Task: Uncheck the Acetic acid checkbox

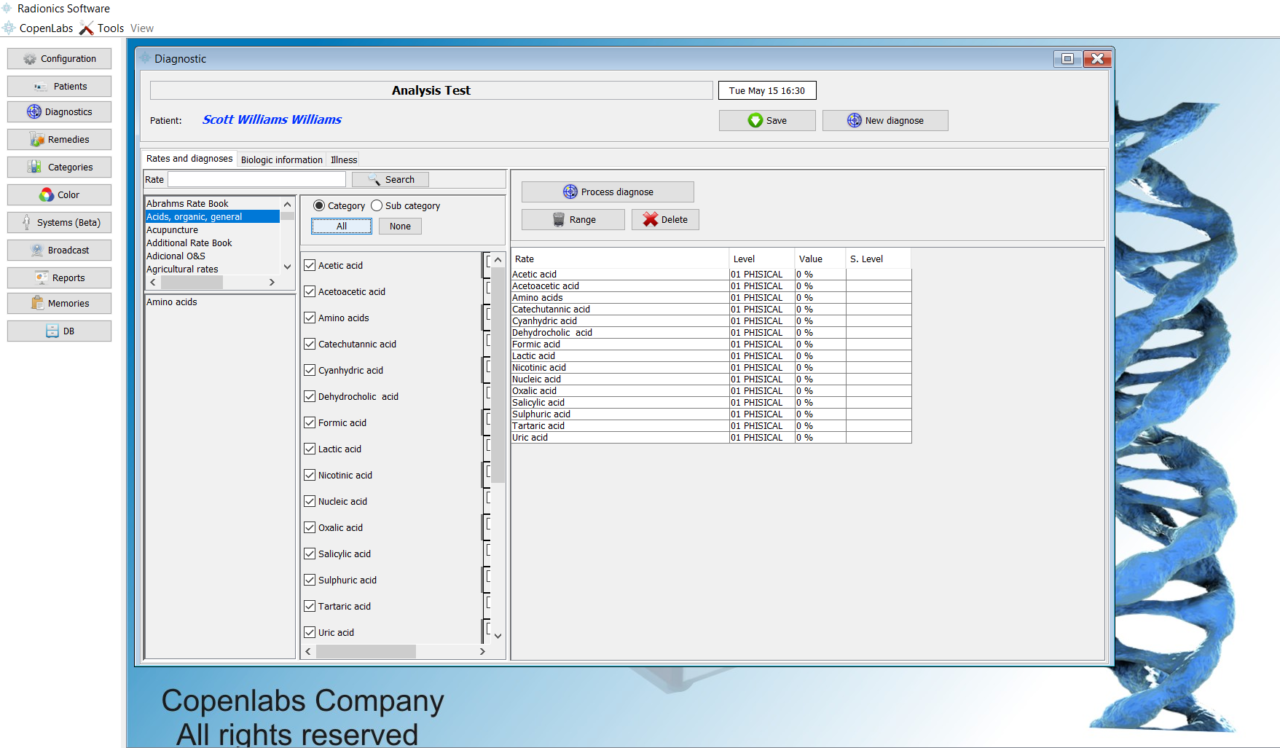Action: [310, 266]
